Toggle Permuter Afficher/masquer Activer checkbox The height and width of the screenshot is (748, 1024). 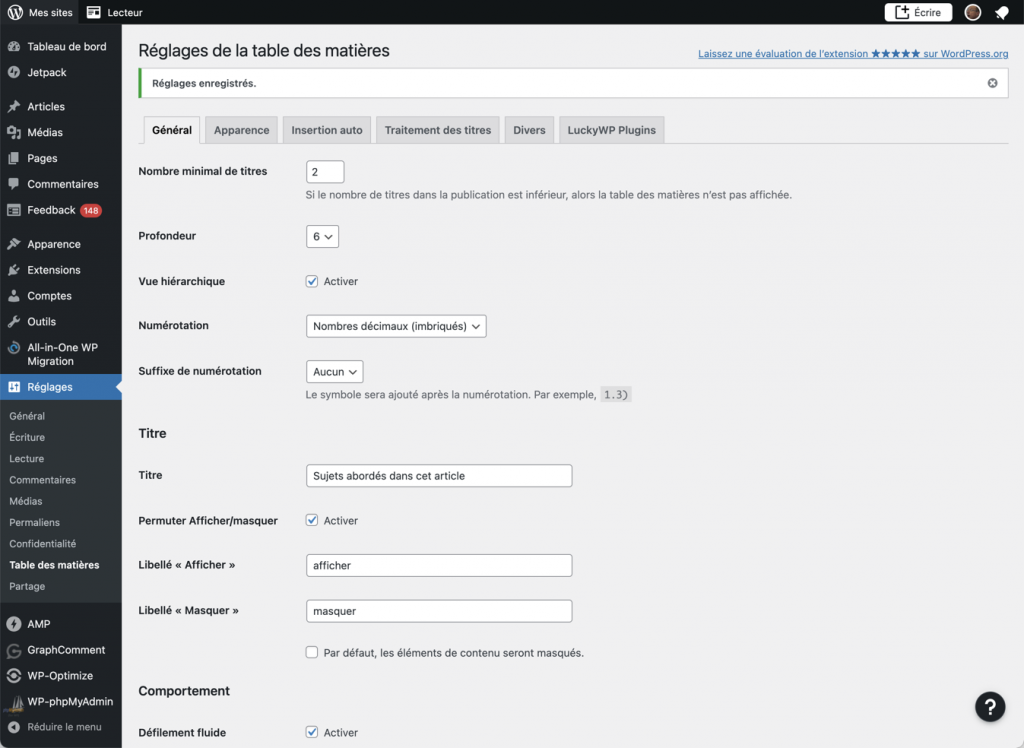[x=312, y=521]
